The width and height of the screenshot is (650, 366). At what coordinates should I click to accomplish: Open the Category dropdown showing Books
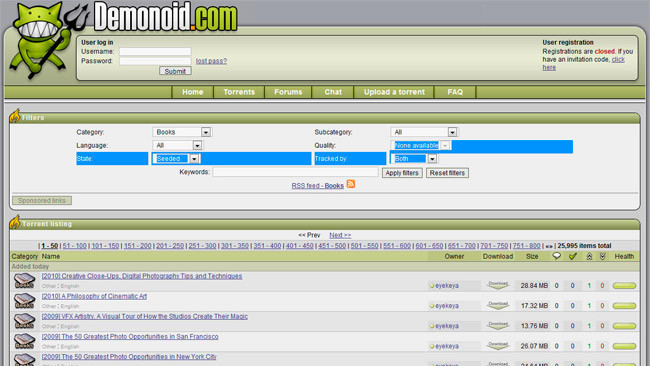tap(182, 132)
